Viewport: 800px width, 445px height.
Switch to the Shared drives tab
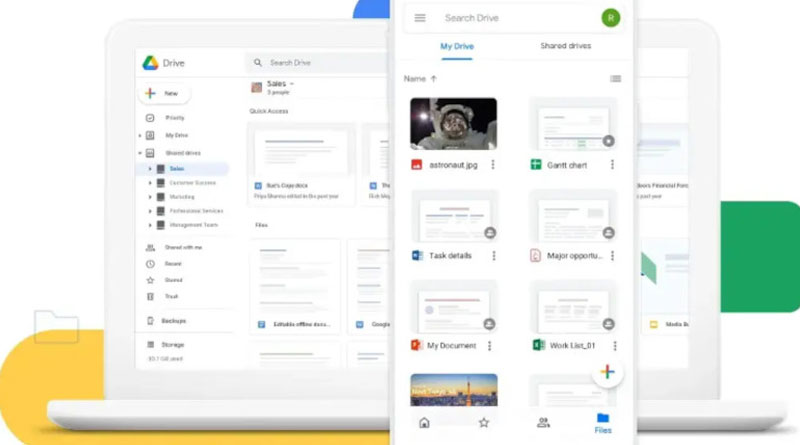tap(565, 46)
